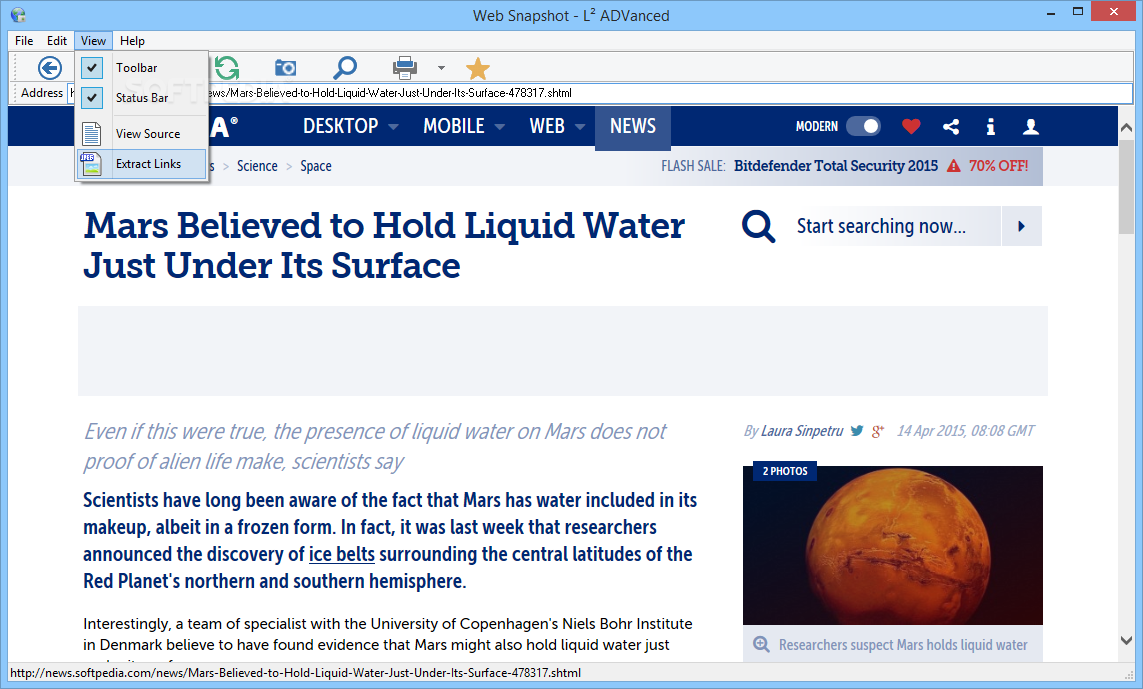Toggle the Status Bar checkbox in View menu
This screenshot has height=689, width=1143.
[x=92, y=98]
